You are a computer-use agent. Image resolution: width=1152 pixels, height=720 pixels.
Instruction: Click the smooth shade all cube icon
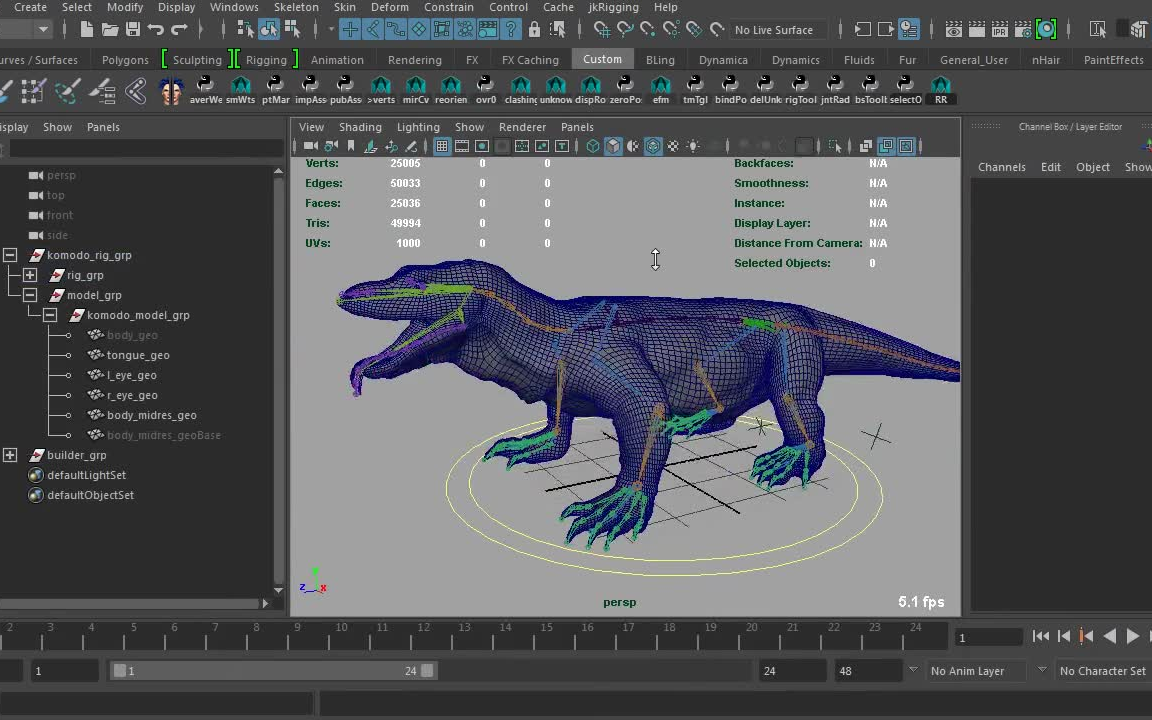613,146
